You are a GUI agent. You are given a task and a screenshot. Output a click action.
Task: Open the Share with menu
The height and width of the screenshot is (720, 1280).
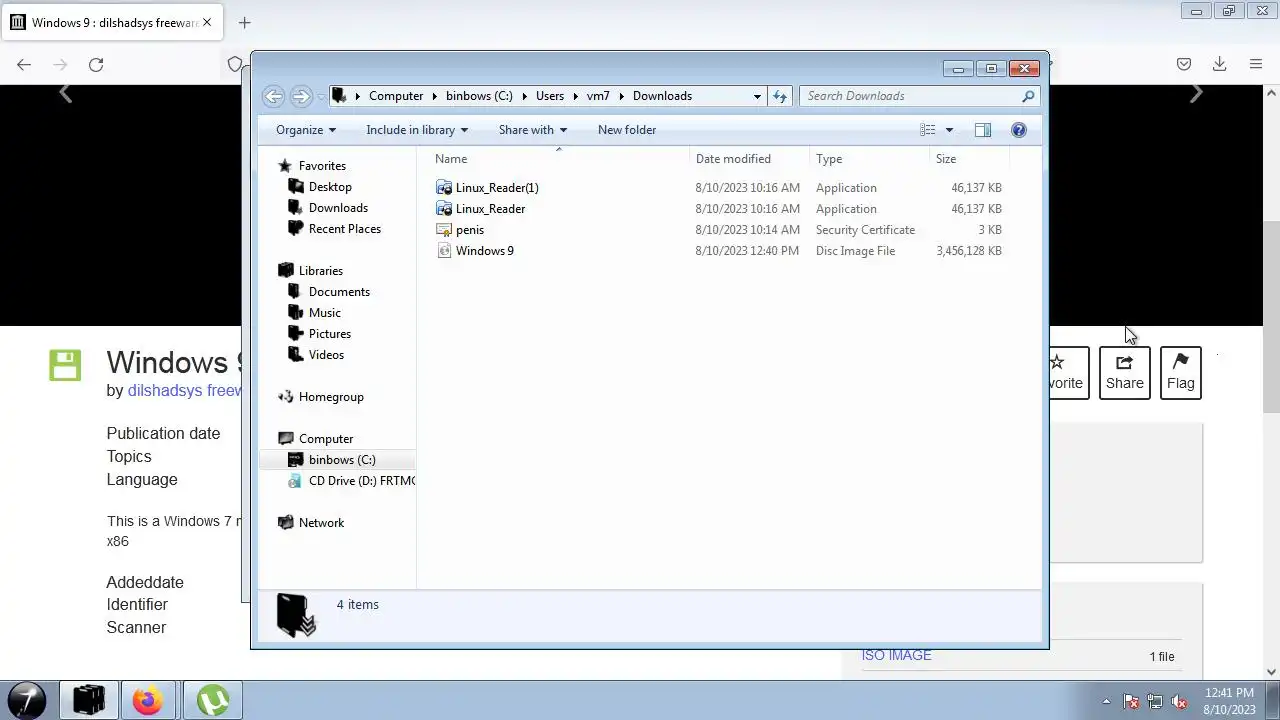533,130
